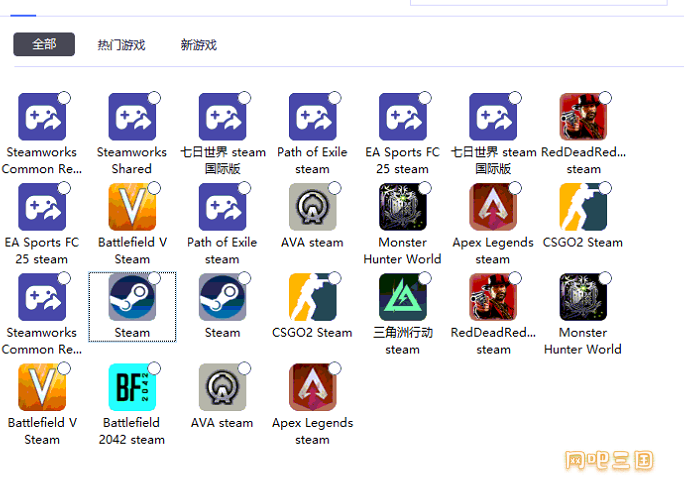Click Steamworks Common Re... icon beside outlined Steam
The height and width of the screenshot is (485, 684).
tap(42, 297)
